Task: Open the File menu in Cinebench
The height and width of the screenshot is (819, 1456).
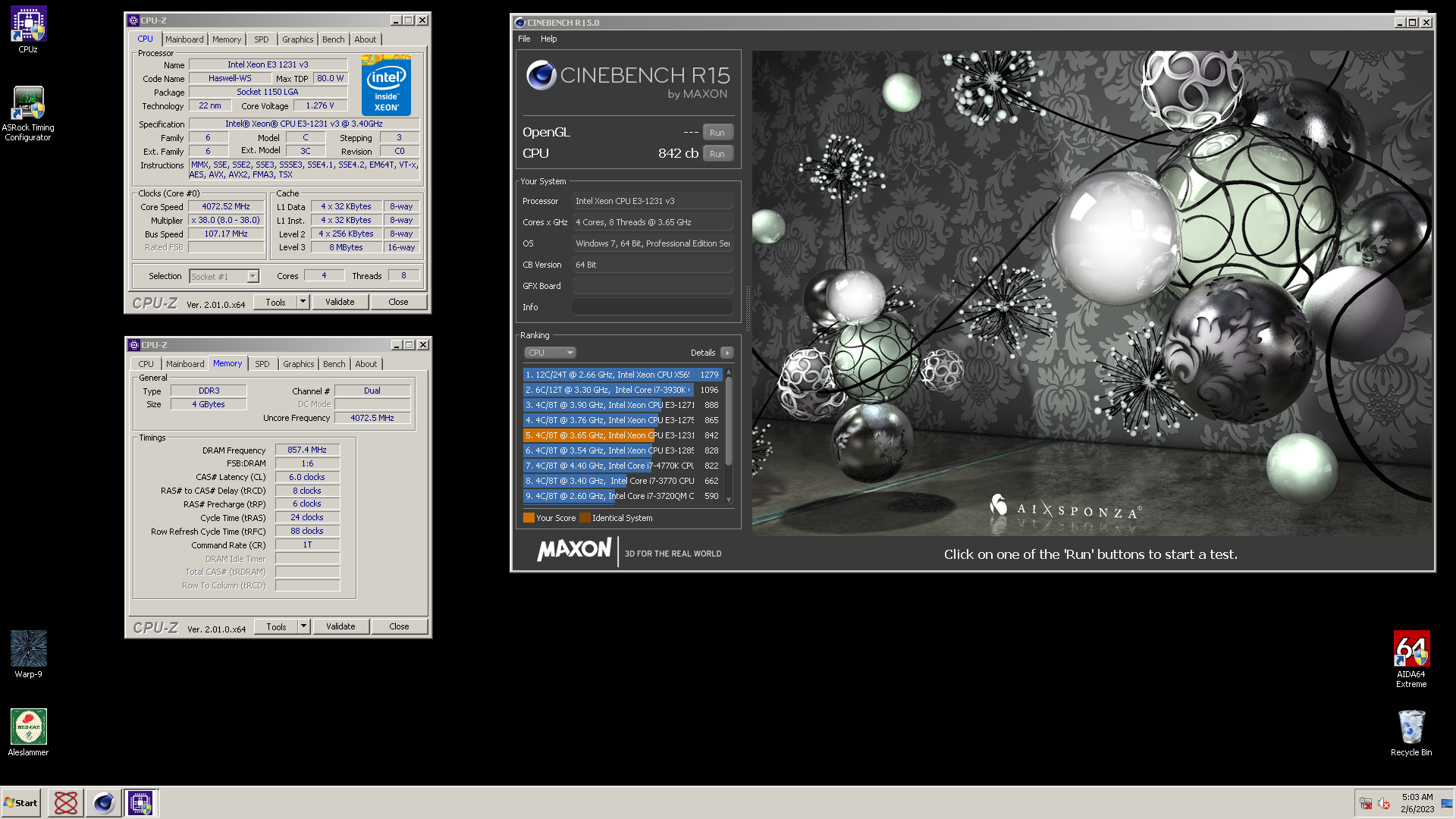Action: click(x=524, y=39)
